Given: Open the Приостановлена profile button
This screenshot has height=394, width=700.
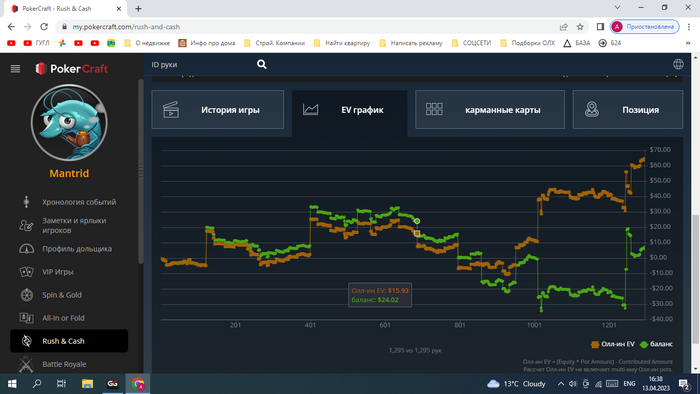Looking at the screenshot, I should [645, 27].
